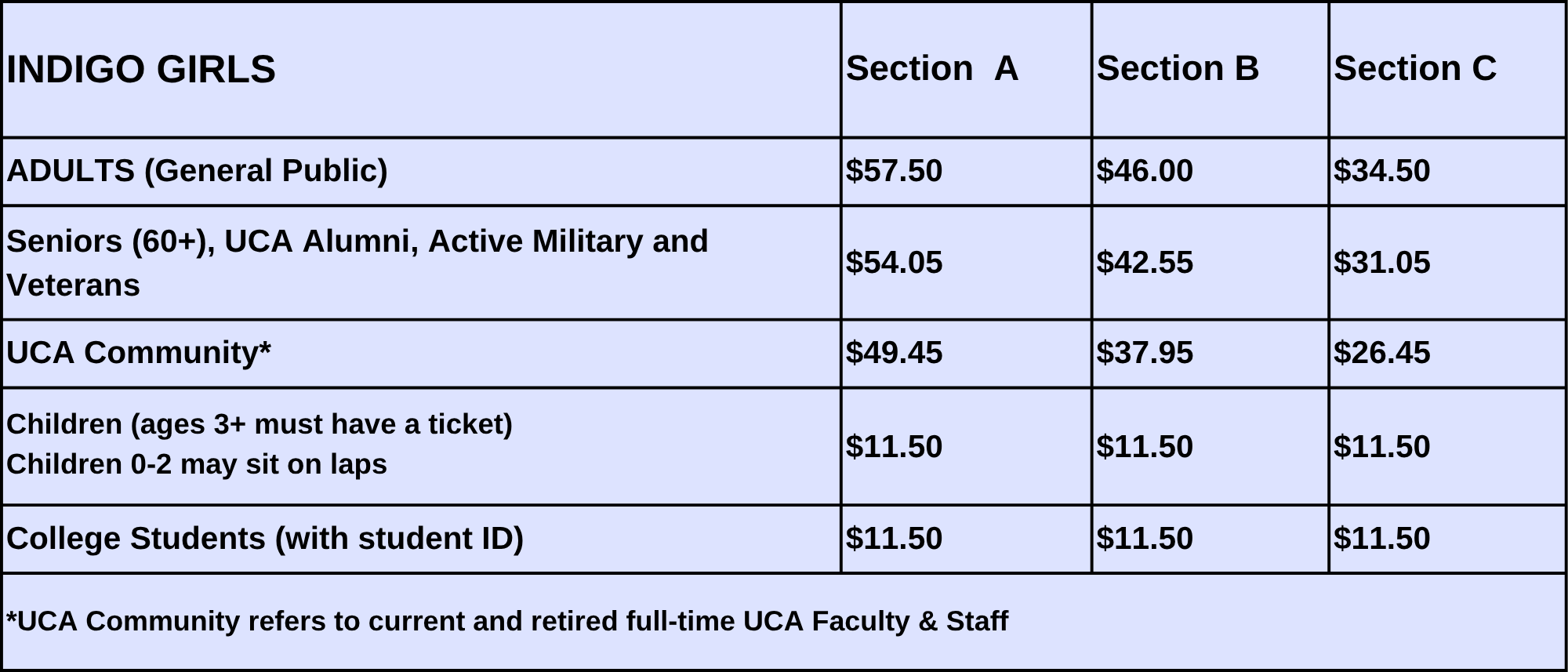
Task: Click the $26.45 UCA Community price
Action: 1382,353
